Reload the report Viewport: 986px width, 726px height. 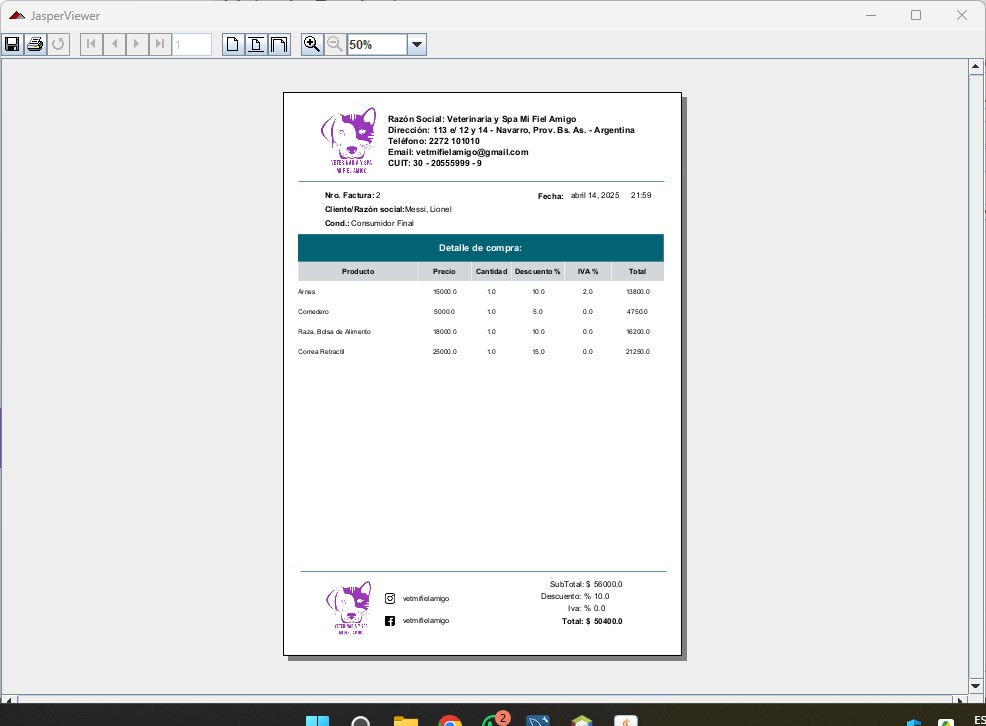[x=58, y=45]
